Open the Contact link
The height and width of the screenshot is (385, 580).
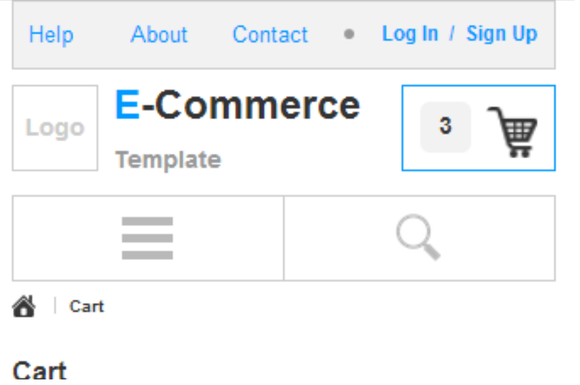click(x=270, y=34)
